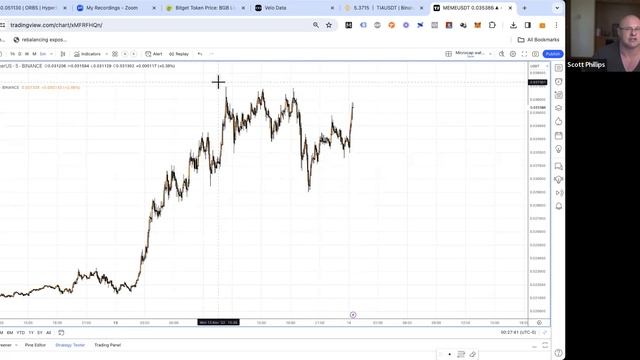Set date range to All
The image size is (640, 360).
[x=49, y=333]
